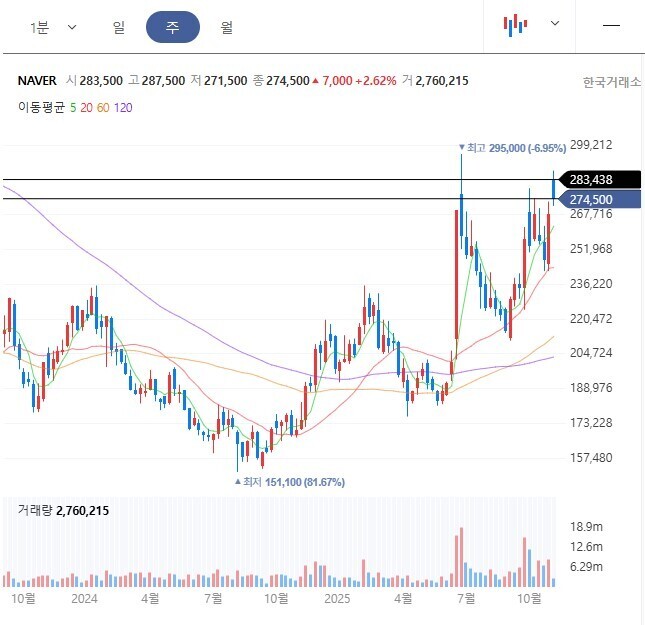Click the 이동평균 moving average label
Viewport: 645px width, 625px height.
point(41,107)
